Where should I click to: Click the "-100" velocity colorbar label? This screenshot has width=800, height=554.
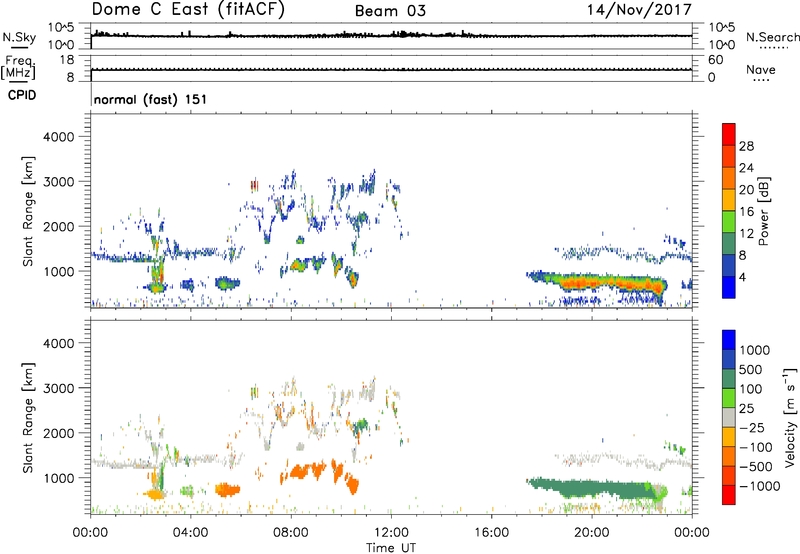point(756,447)
